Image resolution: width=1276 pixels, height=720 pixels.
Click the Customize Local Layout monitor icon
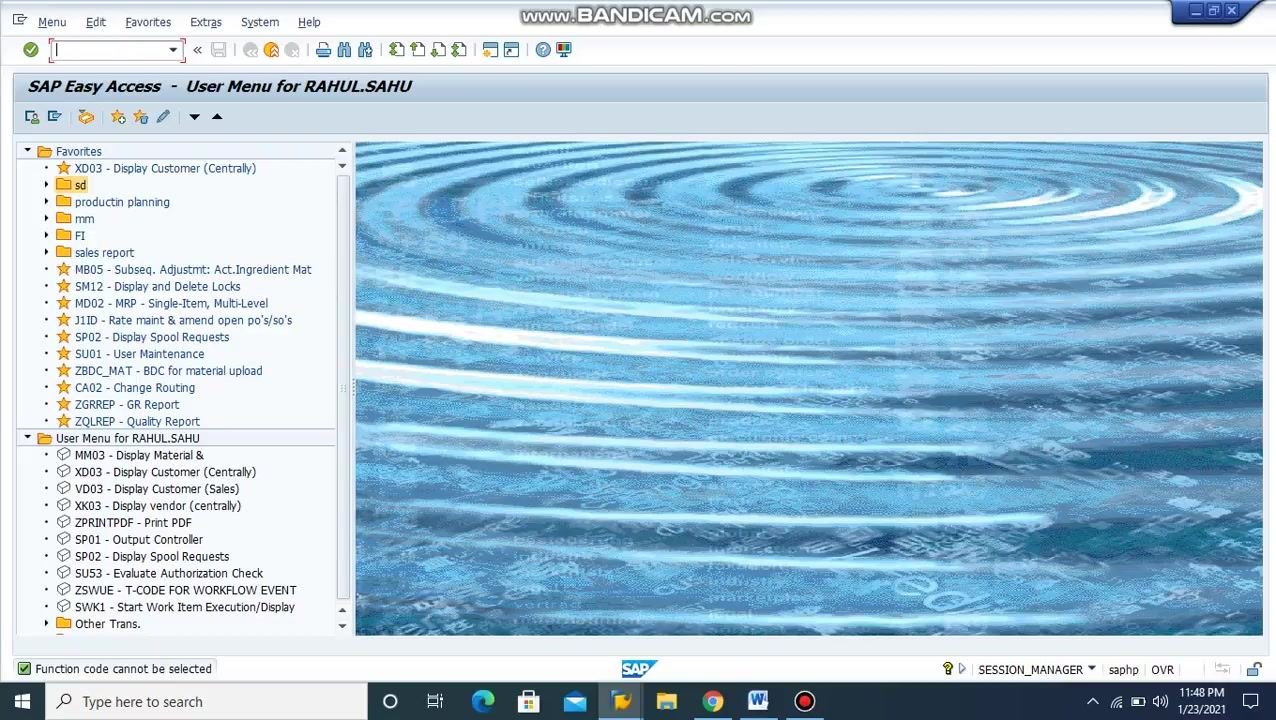click(x=564, y=50)
